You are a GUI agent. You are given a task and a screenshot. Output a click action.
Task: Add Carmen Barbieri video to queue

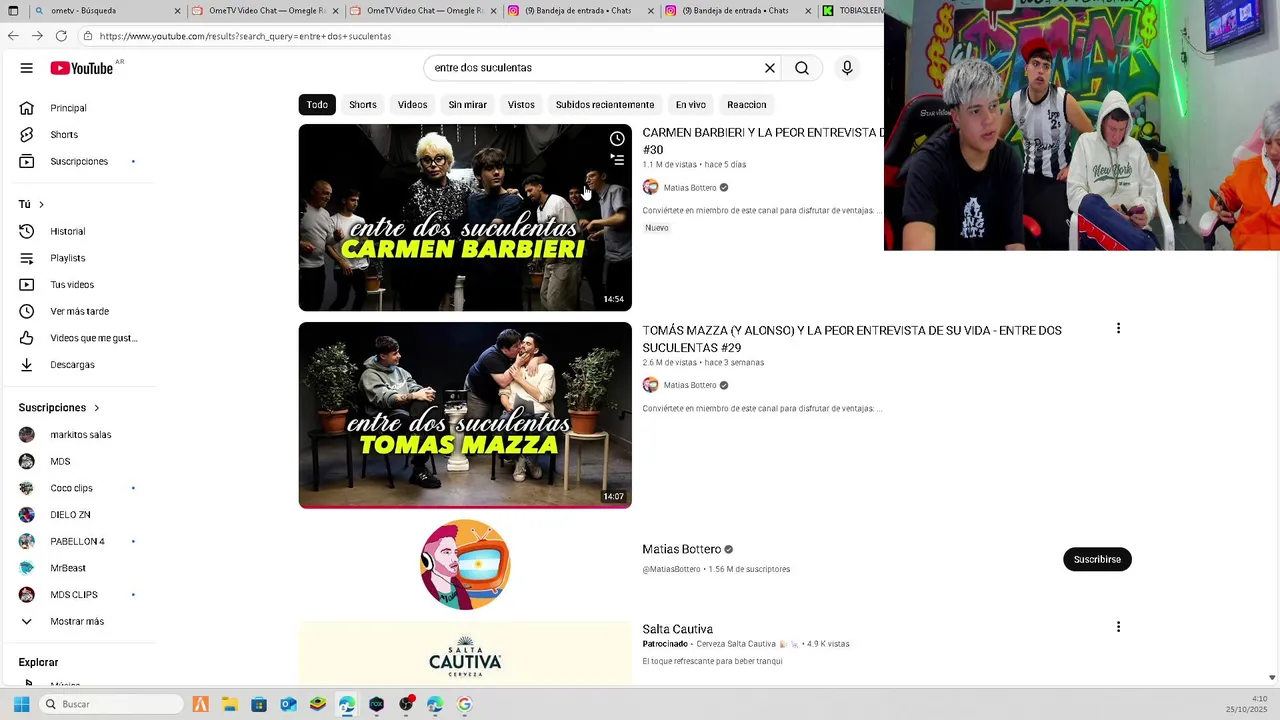(617, 160)
